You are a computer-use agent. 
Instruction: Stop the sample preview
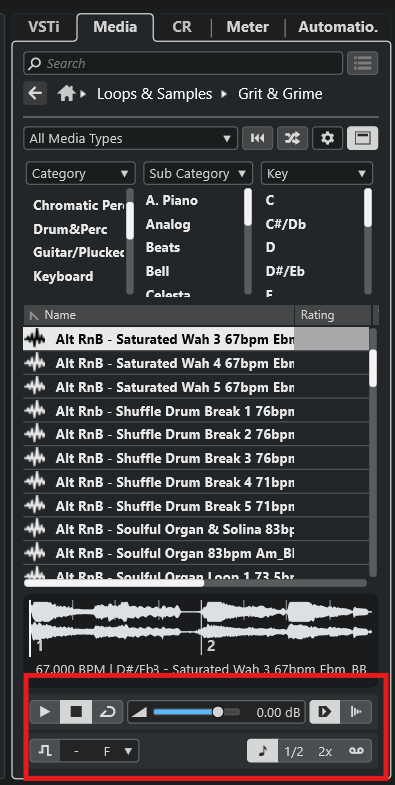click(x=76, y=711)
